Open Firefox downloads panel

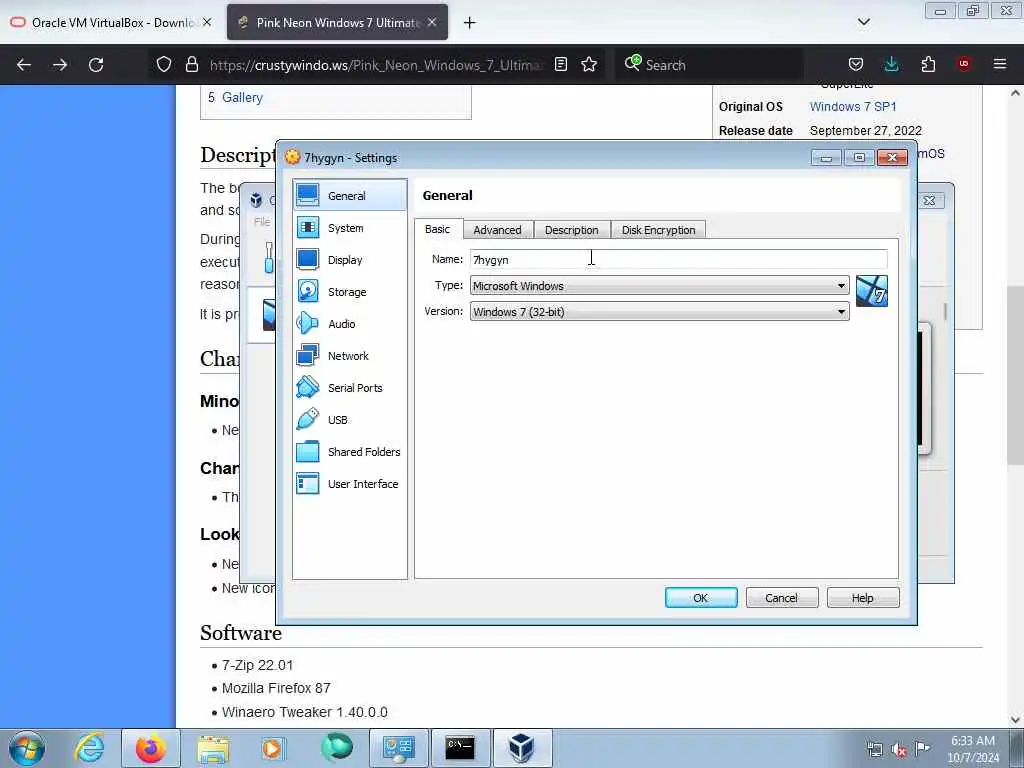click(891, 64)
